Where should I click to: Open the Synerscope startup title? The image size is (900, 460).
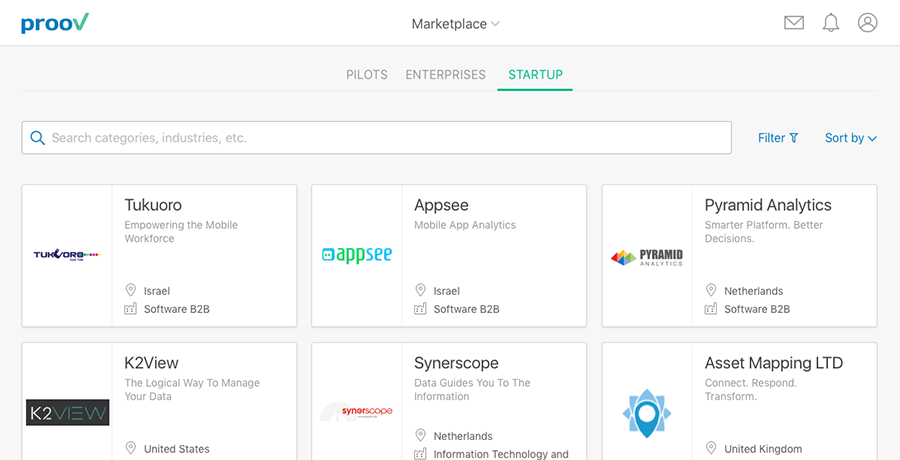click(x=456, y=363)
